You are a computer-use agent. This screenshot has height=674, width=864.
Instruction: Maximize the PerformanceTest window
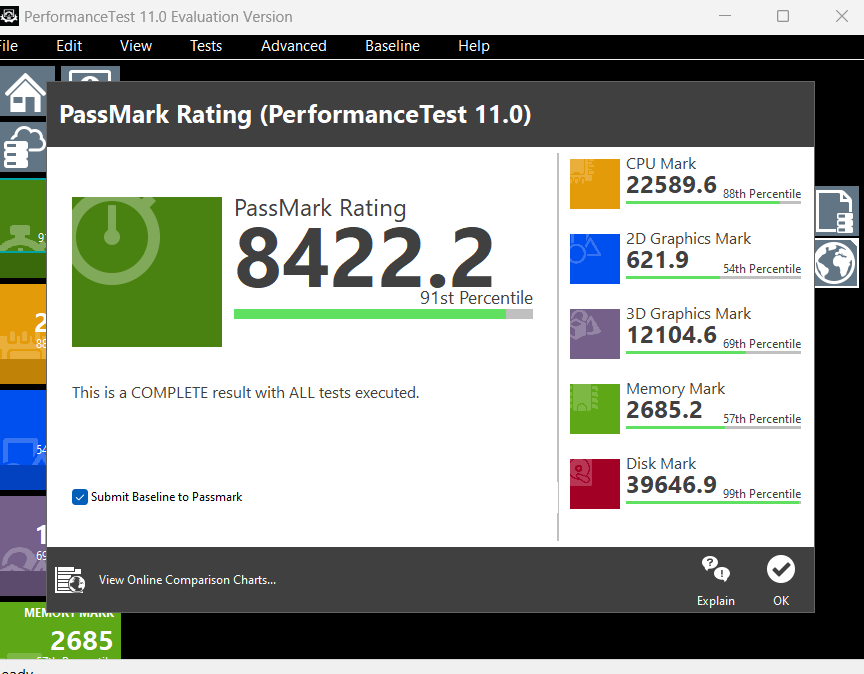pos(783,16)
